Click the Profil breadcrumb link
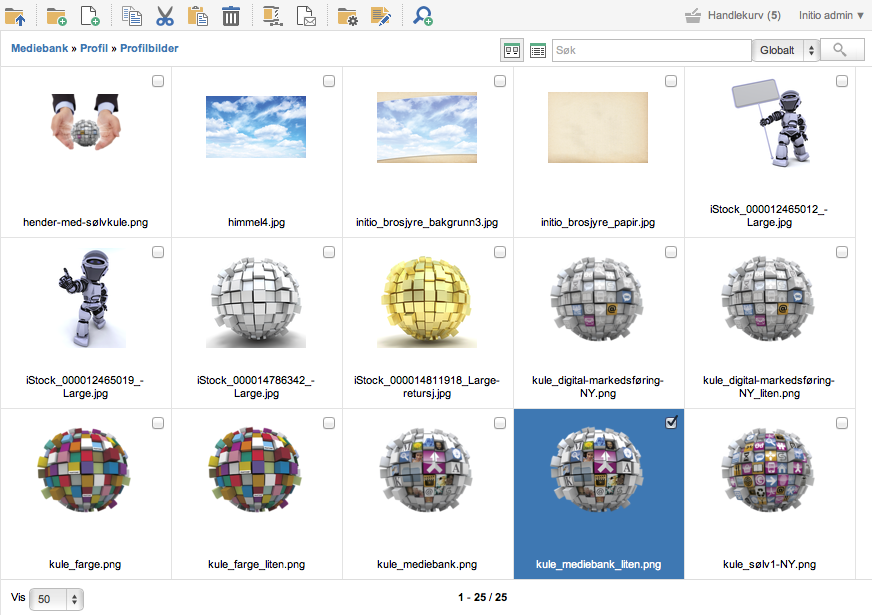Screen dimensions: 872x615 [94, 48]
